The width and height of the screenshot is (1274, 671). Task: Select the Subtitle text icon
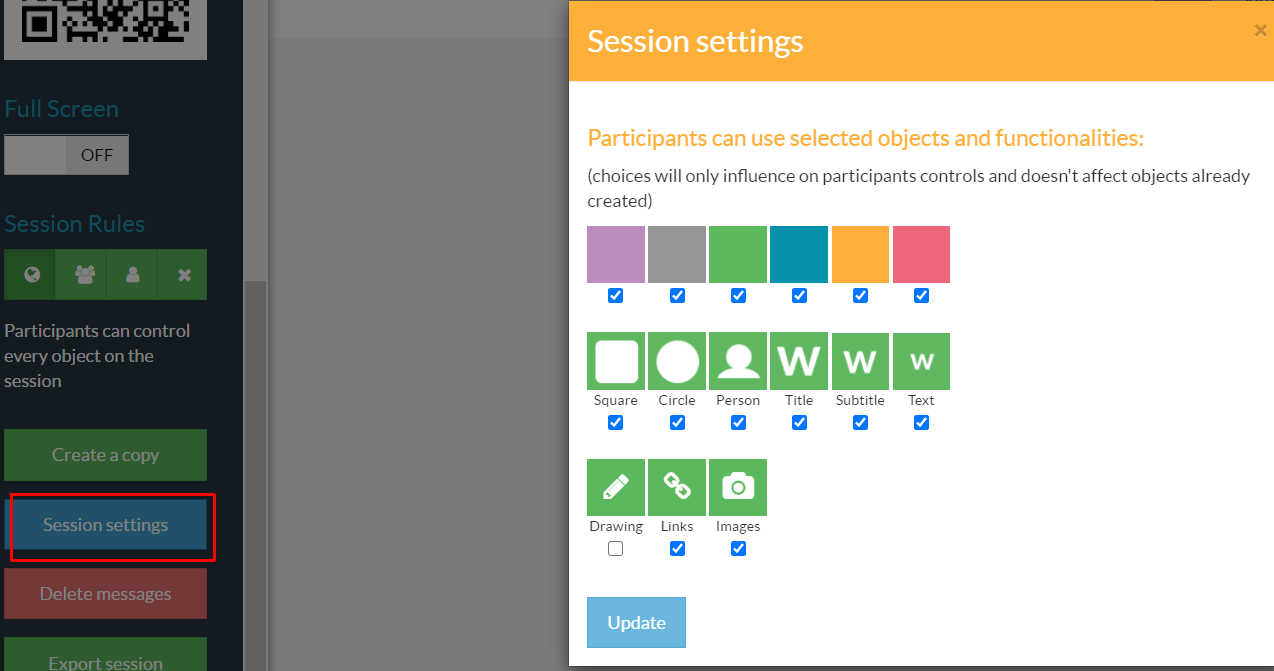click(x=860, y=361)
